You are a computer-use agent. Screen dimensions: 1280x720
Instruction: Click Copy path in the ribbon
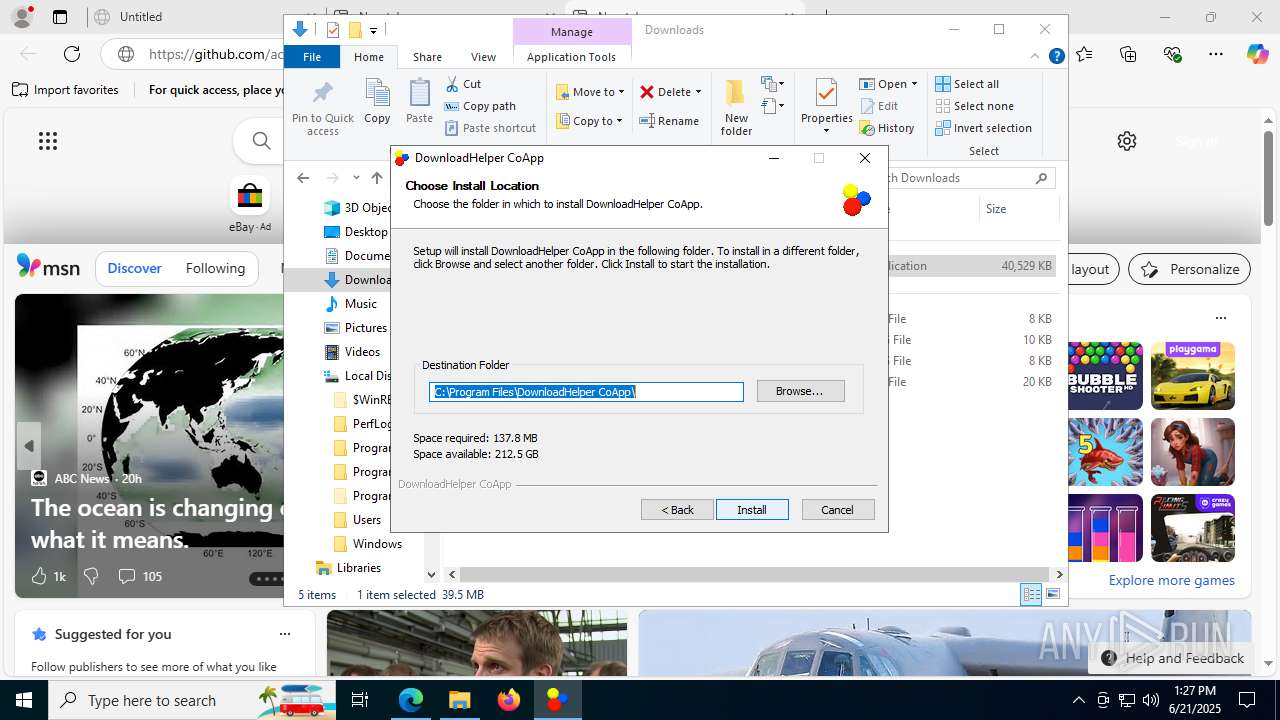point(480,106)
